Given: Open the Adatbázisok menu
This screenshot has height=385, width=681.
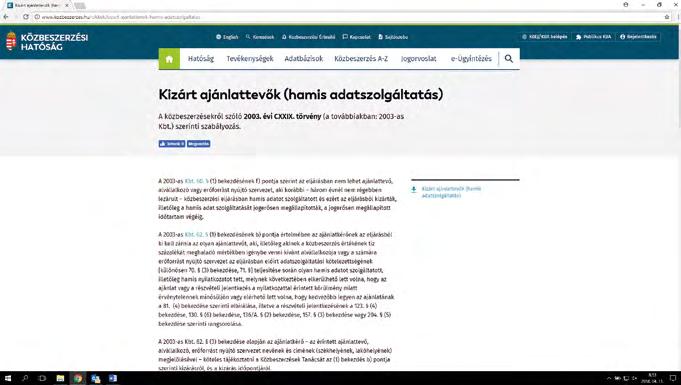Looking at the screenshot, I should pyautogui.click(x=304, y=59).
